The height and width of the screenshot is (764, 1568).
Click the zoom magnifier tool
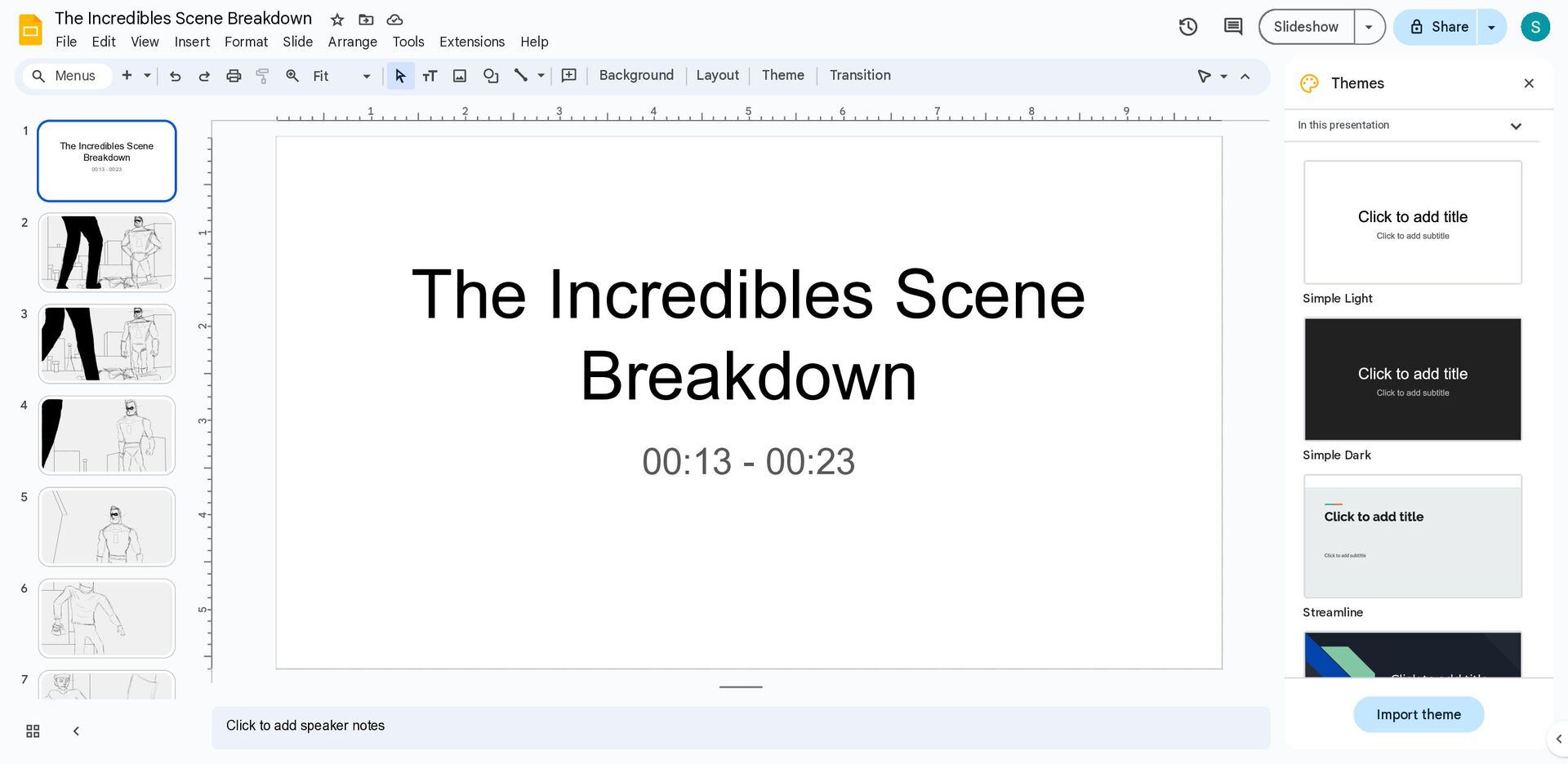tap(292, 76)
